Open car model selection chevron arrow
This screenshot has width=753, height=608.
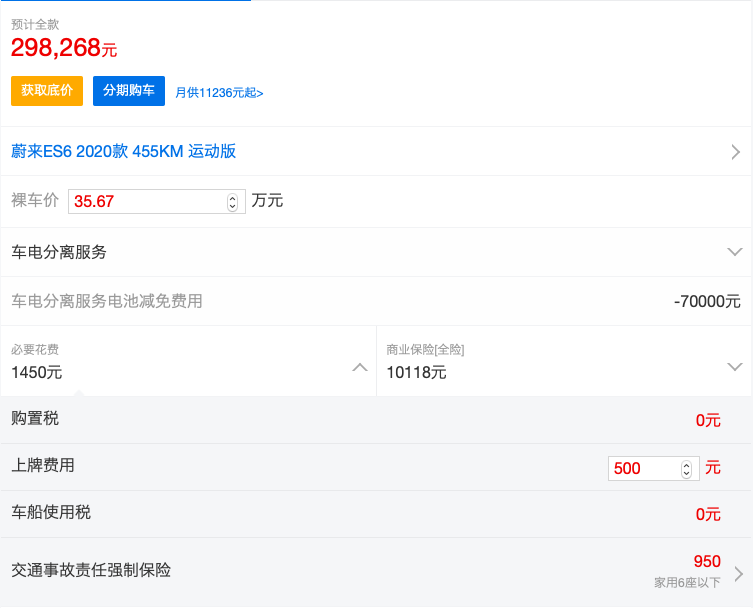click(x=735, y=152)
